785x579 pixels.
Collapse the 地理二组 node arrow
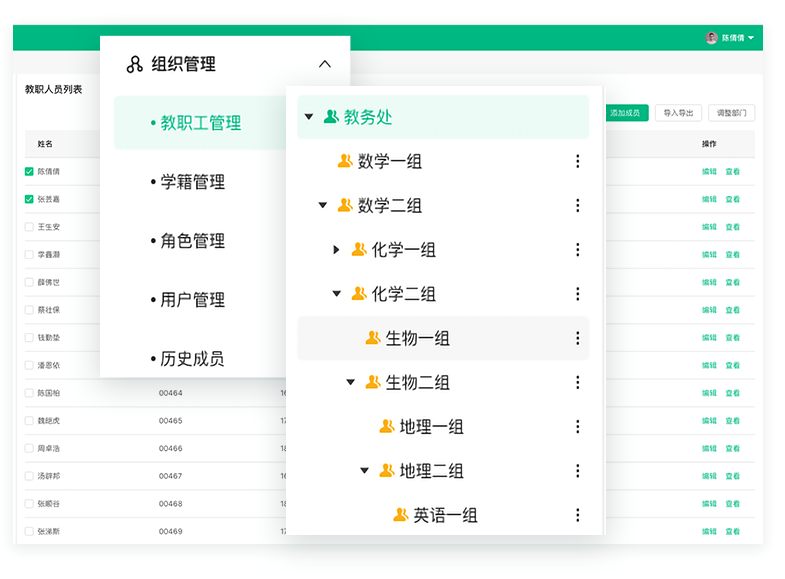point(364,471)
